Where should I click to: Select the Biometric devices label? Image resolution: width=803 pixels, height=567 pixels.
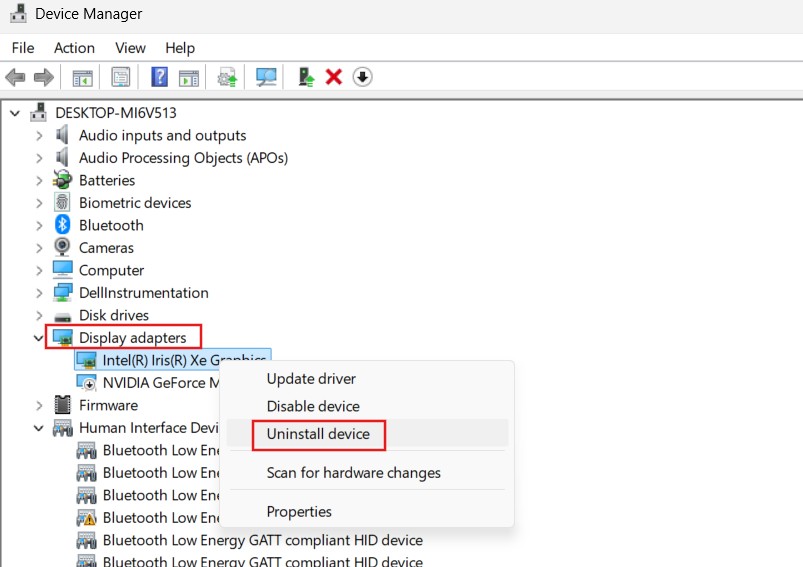coord(135,202)
